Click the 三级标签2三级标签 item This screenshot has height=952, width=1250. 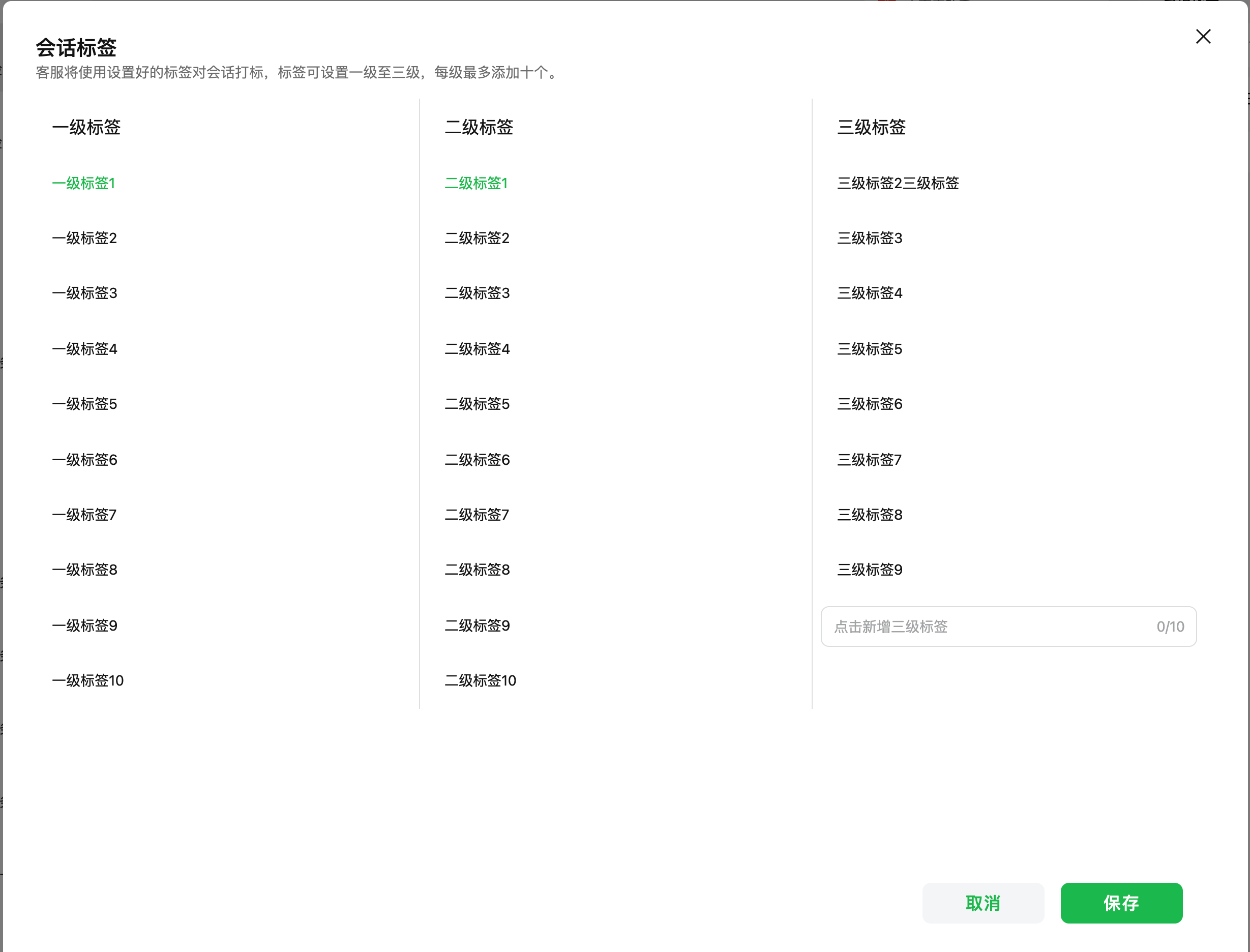pos(898,183)
